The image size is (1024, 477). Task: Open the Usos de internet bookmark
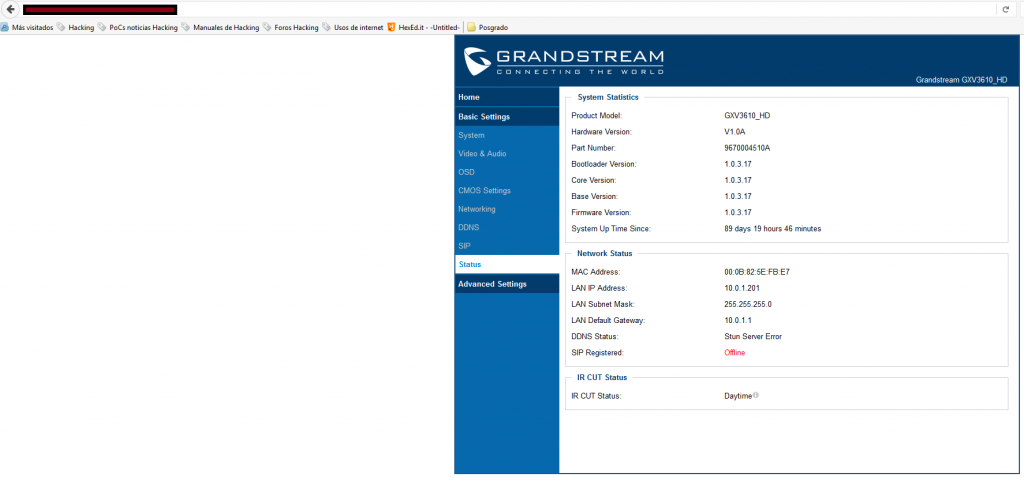[x=352, y=28]
